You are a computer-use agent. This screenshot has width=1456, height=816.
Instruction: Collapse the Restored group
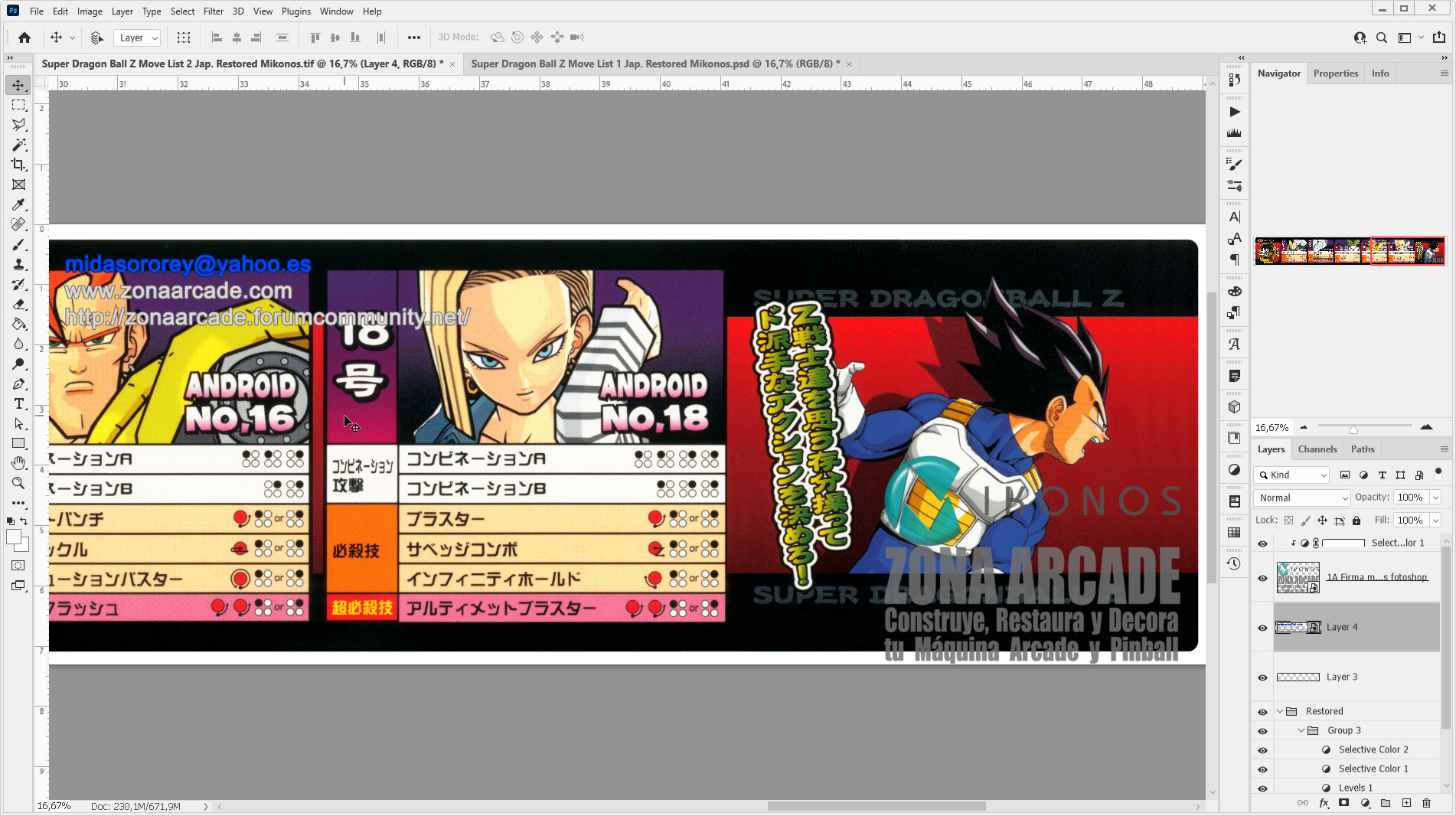1279,711
